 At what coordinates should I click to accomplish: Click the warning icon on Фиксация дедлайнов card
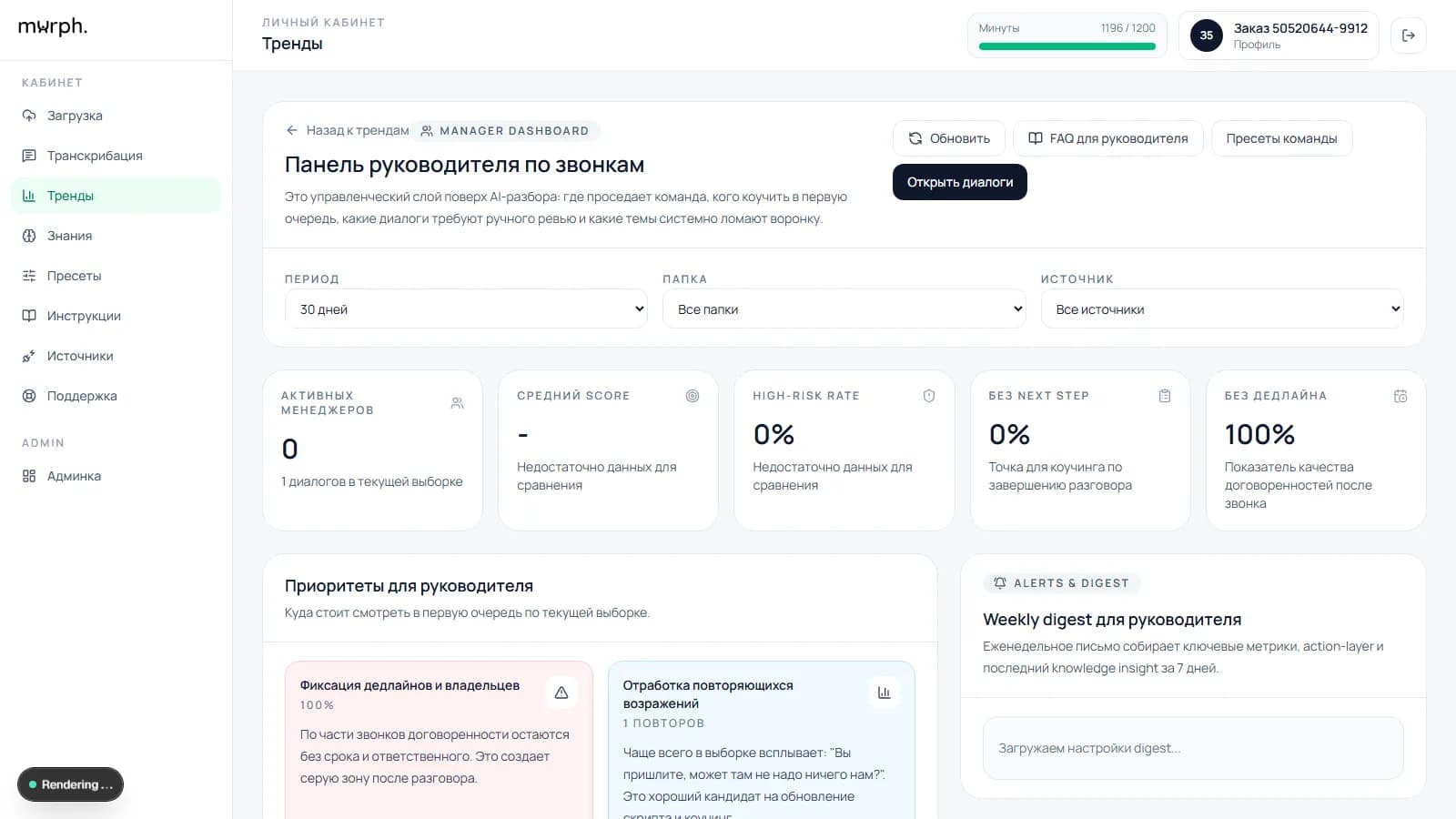[561, 693]
